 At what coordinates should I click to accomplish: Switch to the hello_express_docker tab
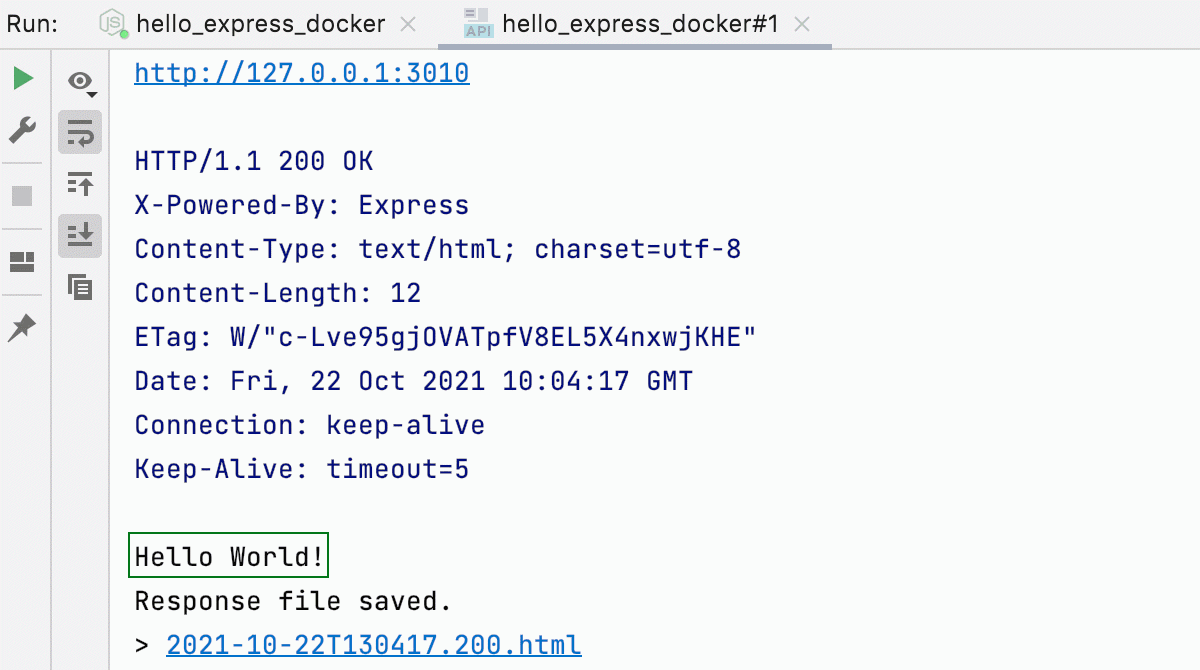point(260,22)
